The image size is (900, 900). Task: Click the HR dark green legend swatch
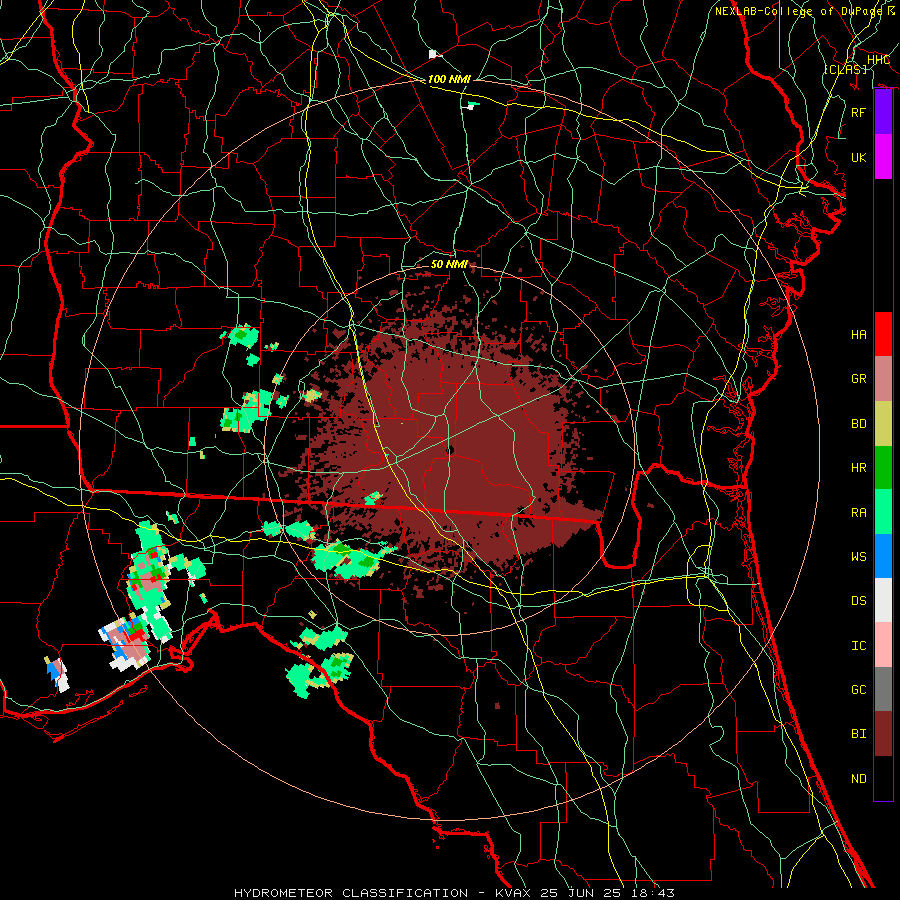coord(883,467)
